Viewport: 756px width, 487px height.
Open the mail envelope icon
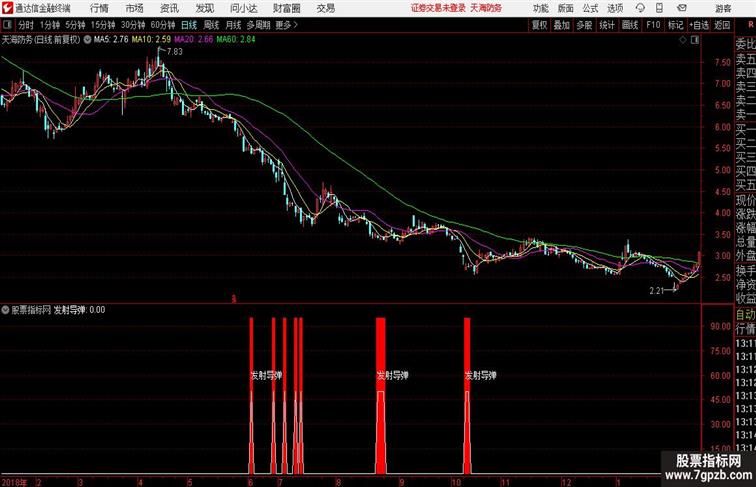682,8
